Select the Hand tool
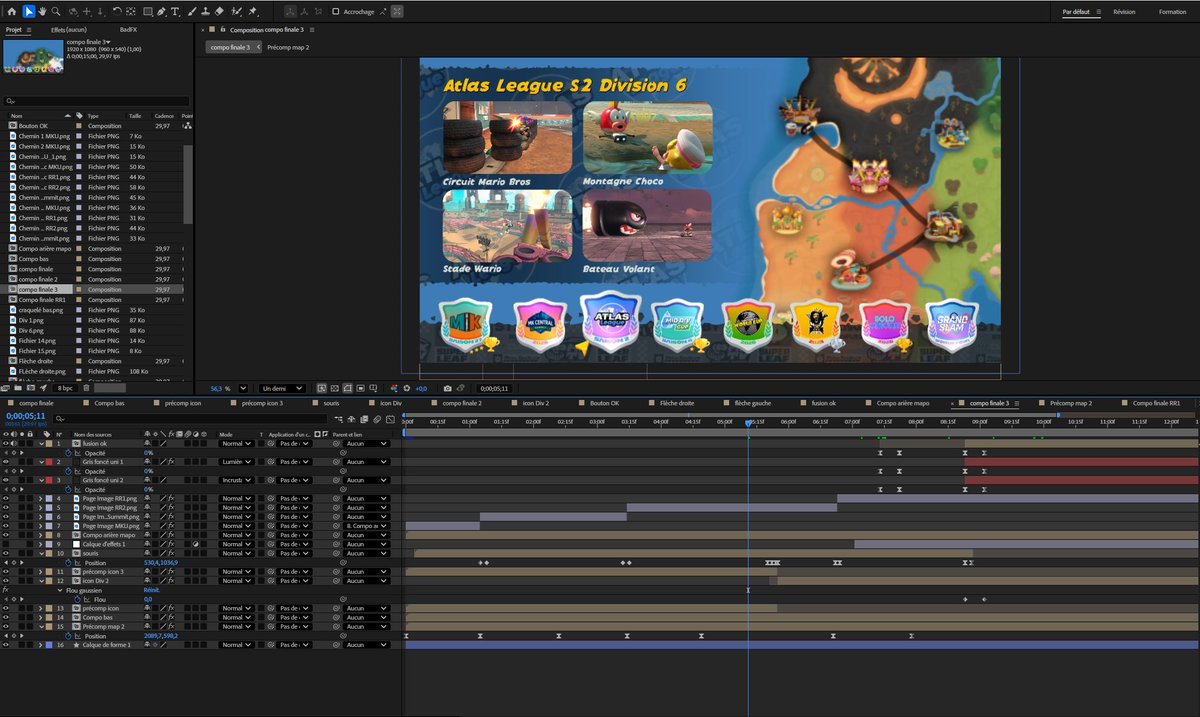Screen dimensions: 1200x717 click(x=42, y=11)
